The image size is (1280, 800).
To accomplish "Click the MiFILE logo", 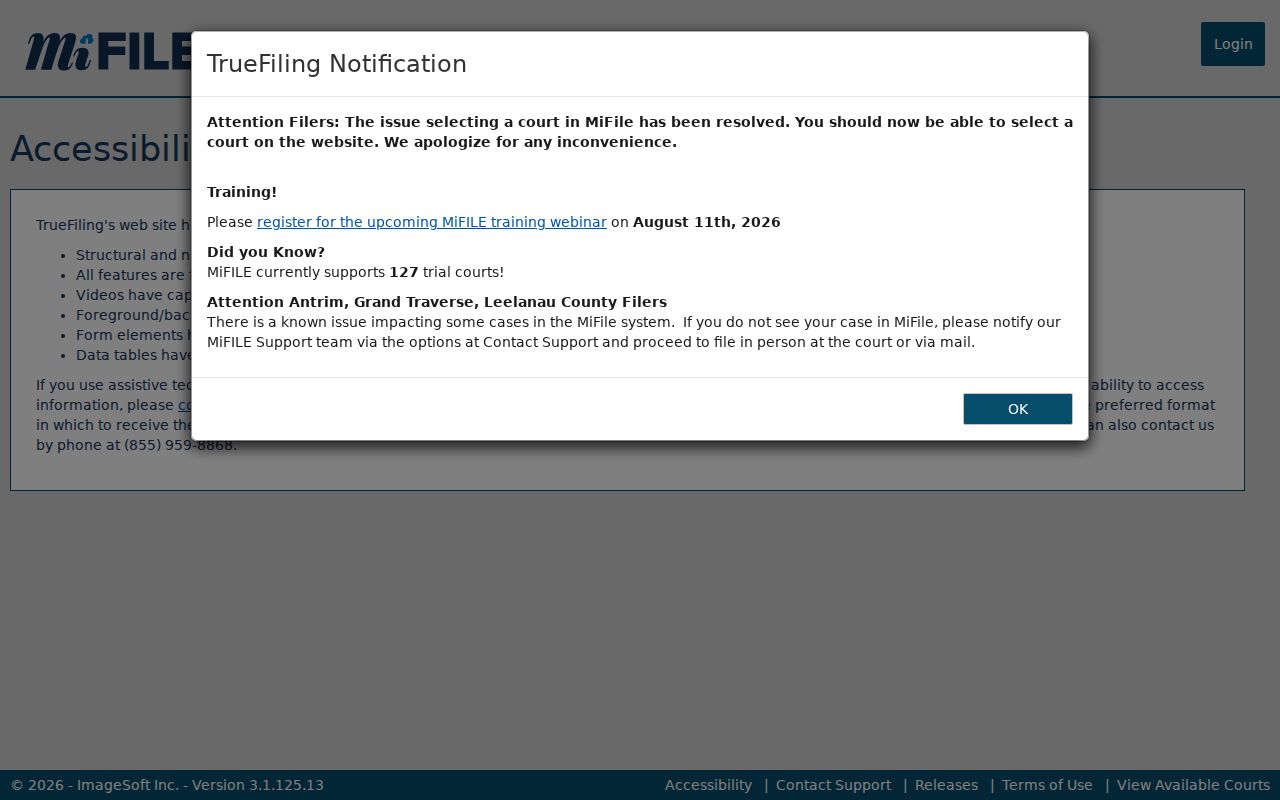I will click(108, 51).
